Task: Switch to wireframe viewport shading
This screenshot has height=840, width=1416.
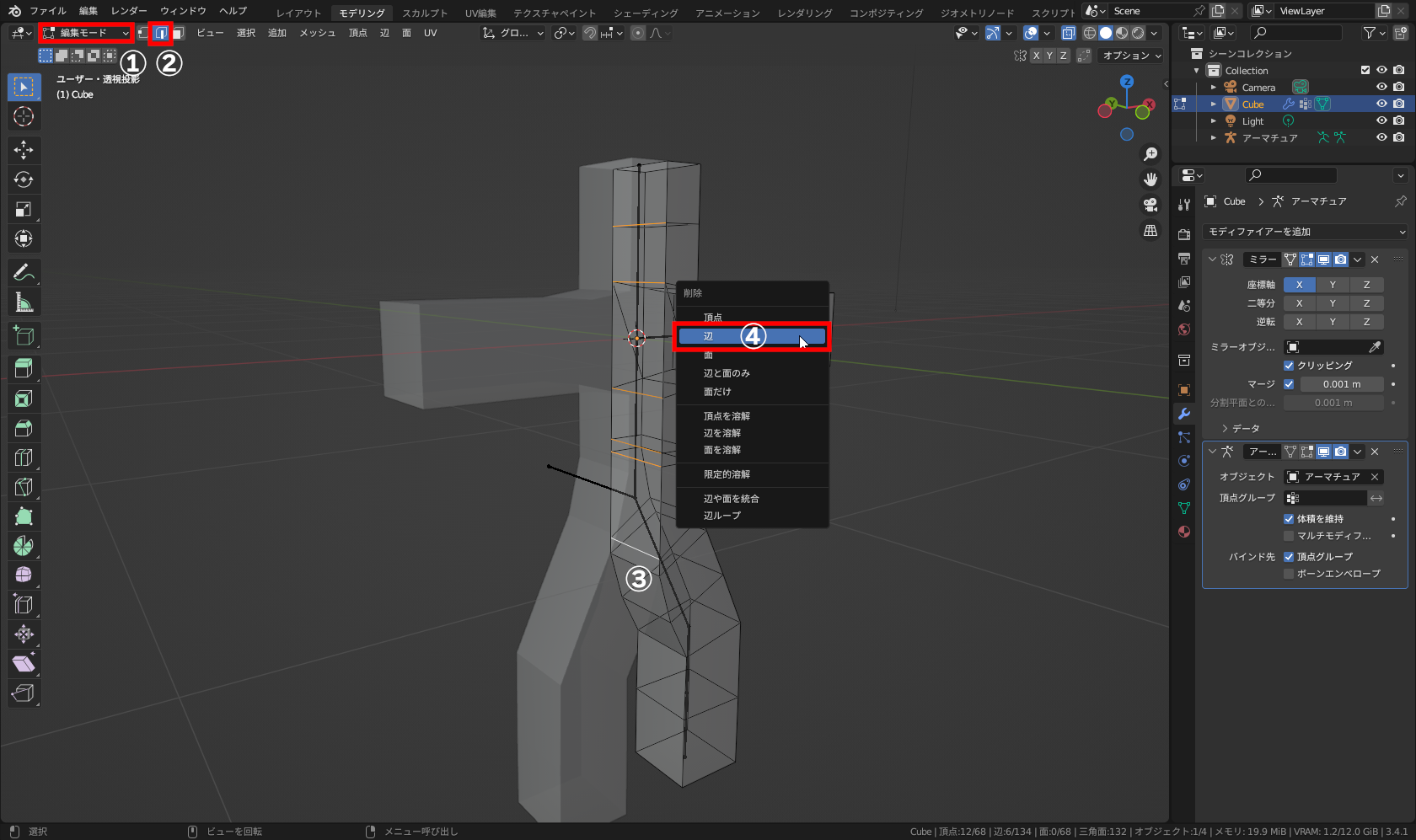Action: [x=1090, y=33]
